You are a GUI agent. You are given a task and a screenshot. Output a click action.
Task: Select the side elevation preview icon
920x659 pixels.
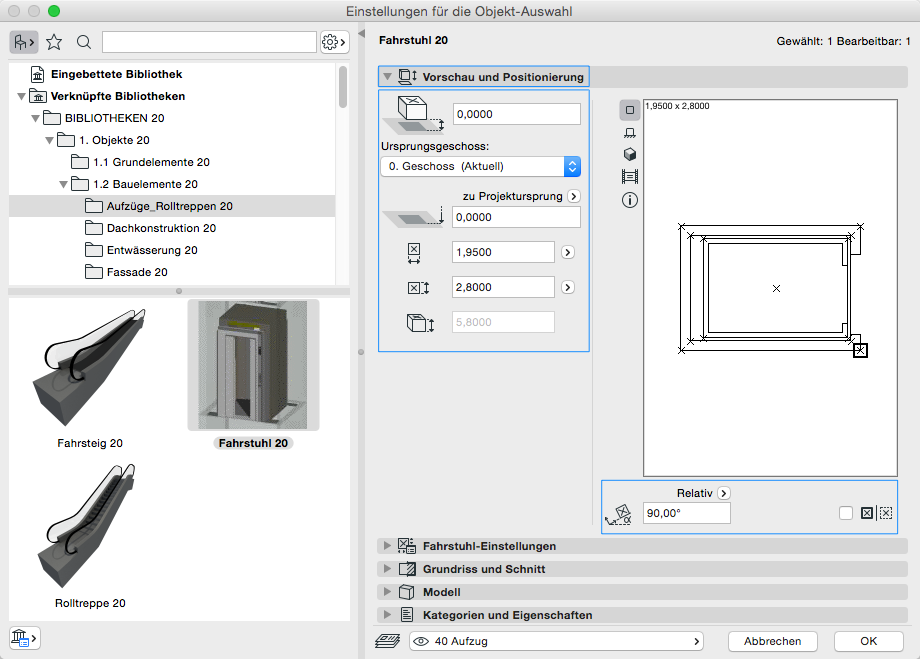[630, 132]
